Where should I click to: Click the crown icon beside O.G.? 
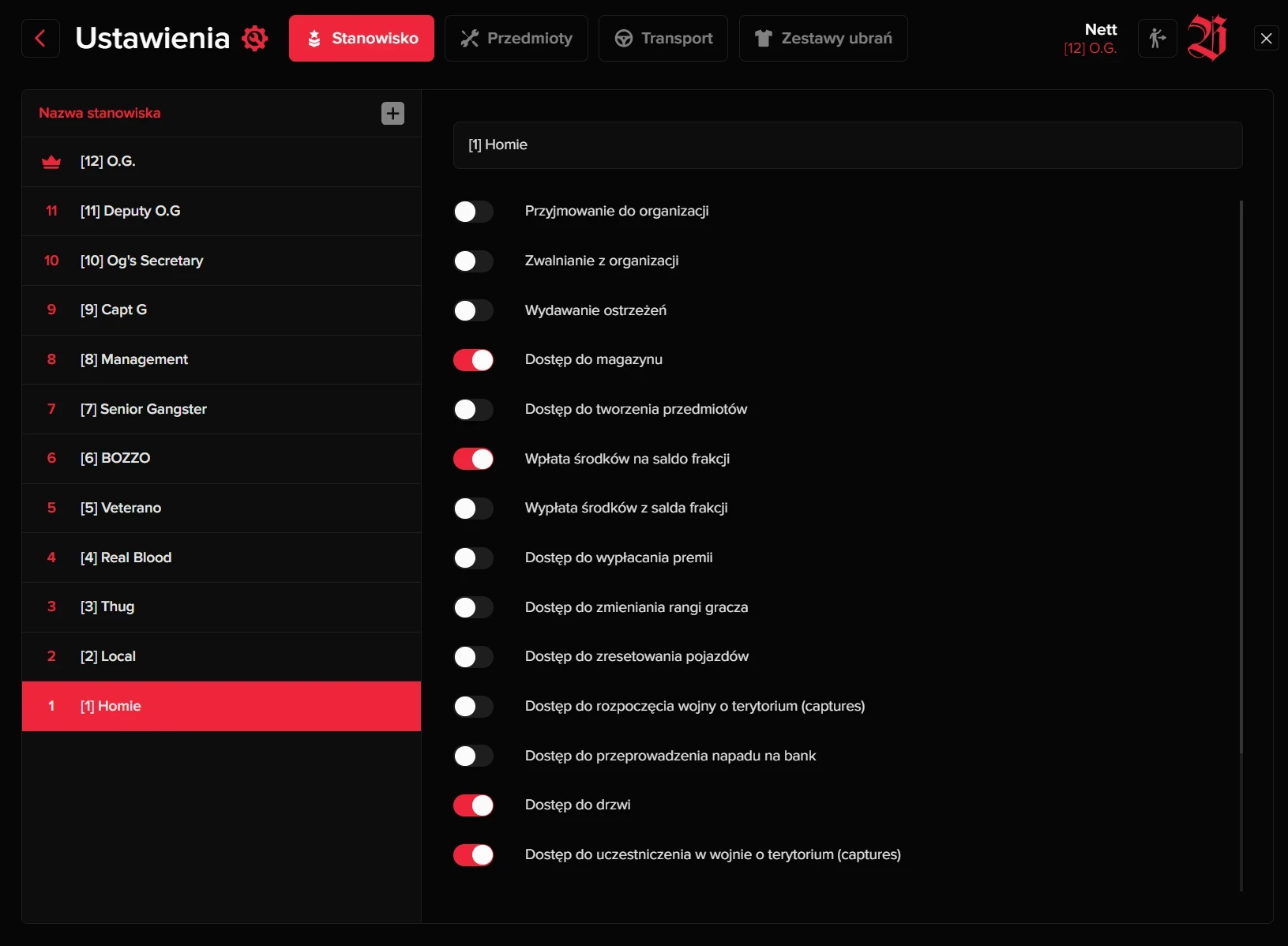51,162
